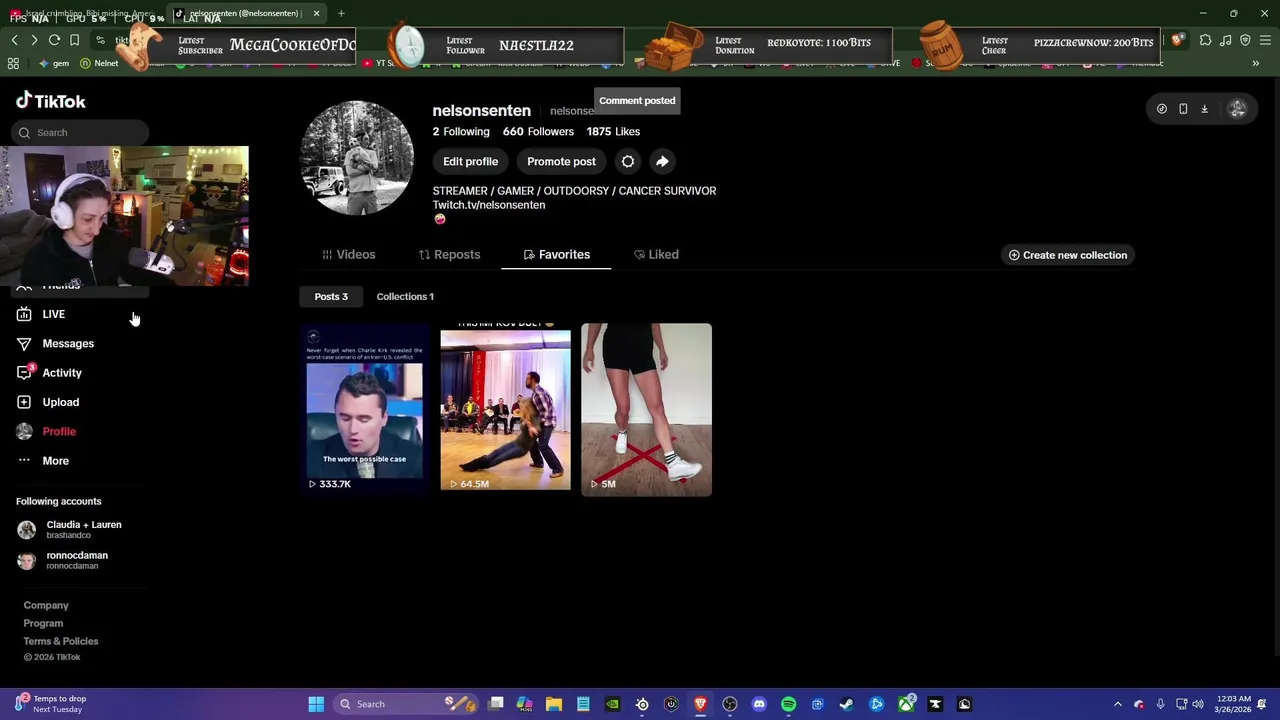
Task: Open the account avatar in top-right corner
Action: 1237,109
